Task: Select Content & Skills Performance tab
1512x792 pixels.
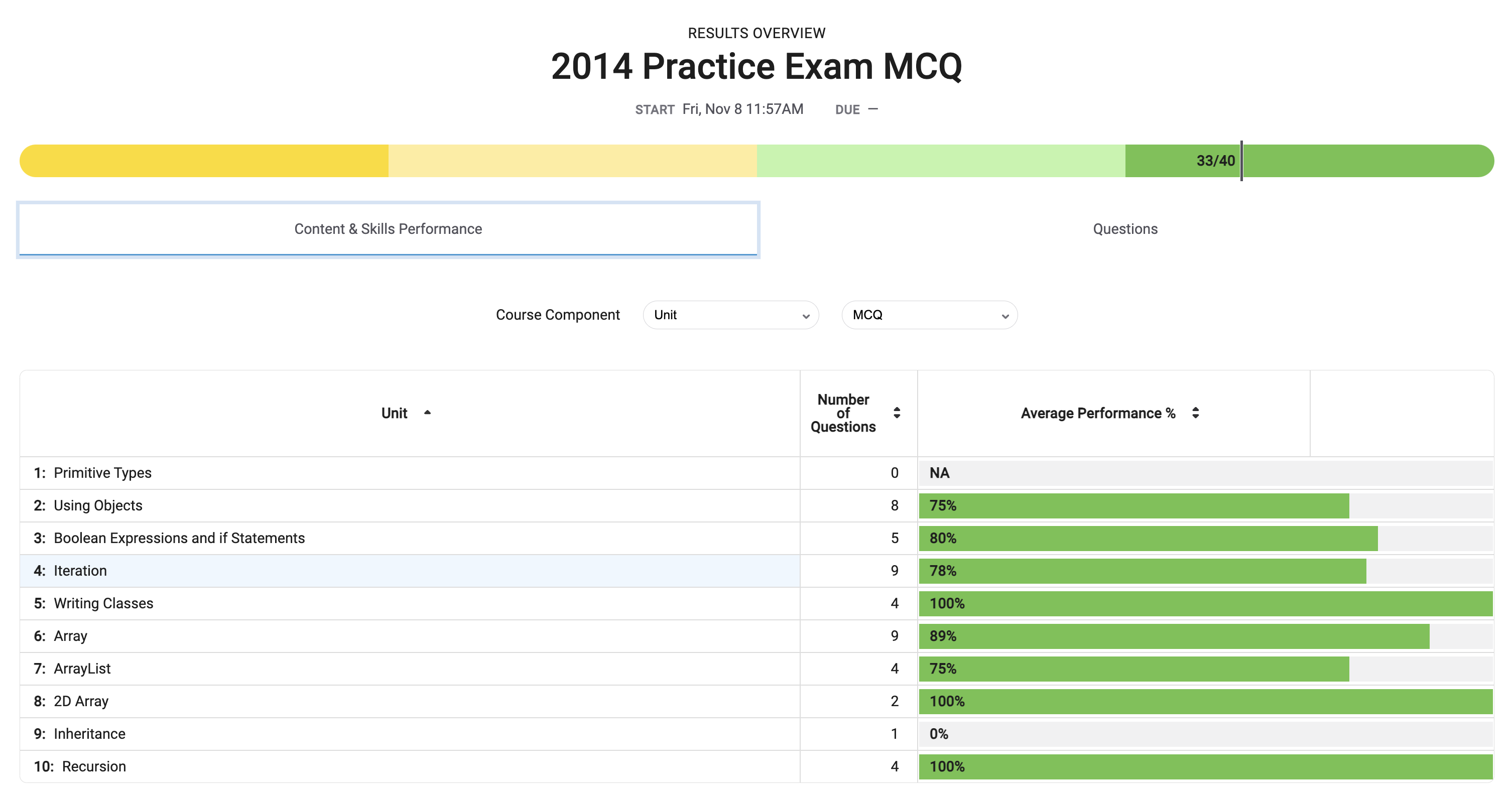Action: 388,229
